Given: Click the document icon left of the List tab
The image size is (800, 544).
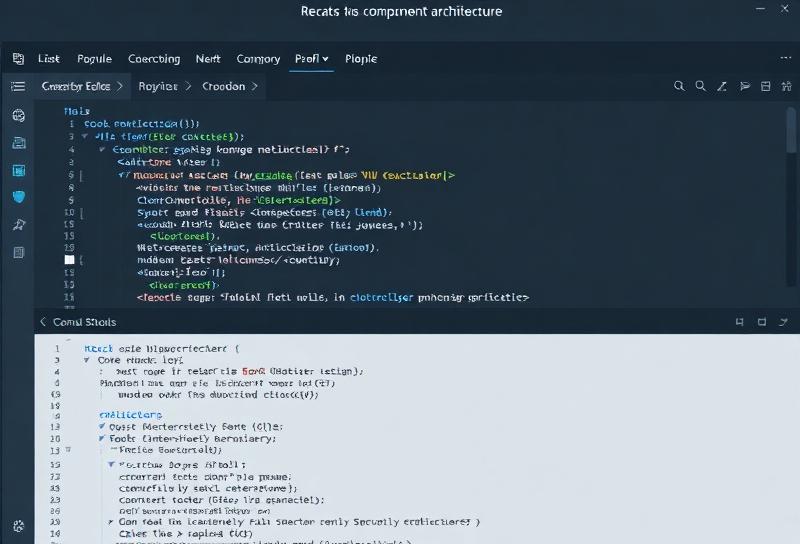Looking at the screenshot, I should [x=18, y=59].
